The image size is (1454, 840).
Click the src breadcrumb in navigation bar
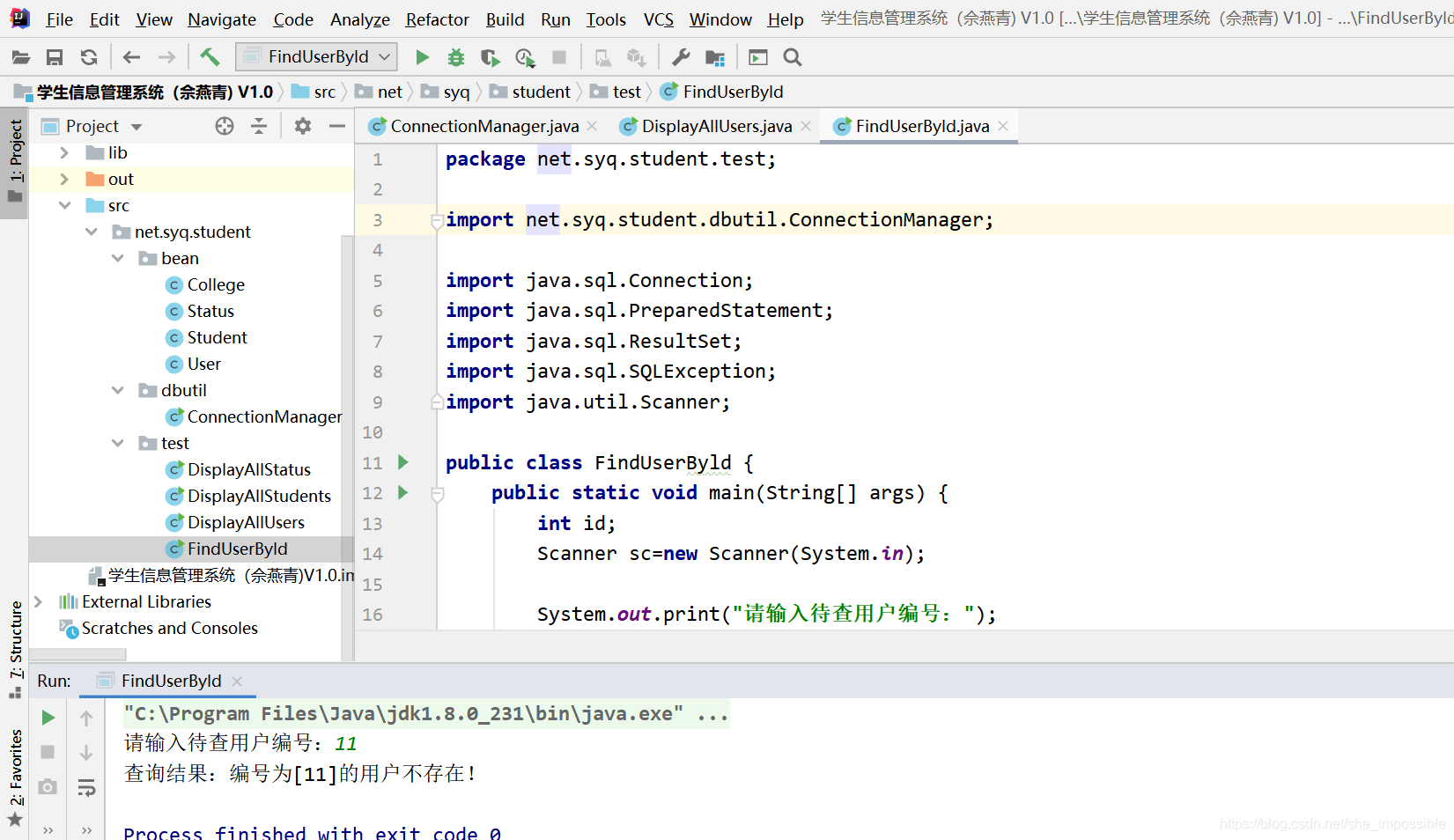[314, 92]
